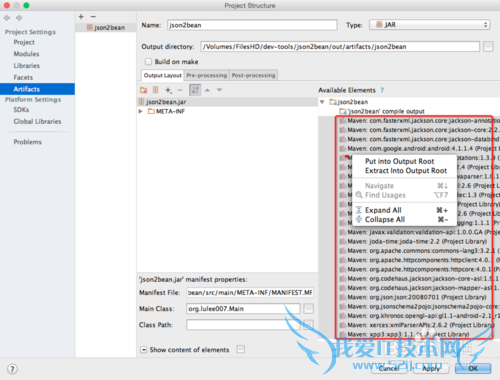Enable the Build on make checkbox

pyautogui.click(x=148, y=62)
